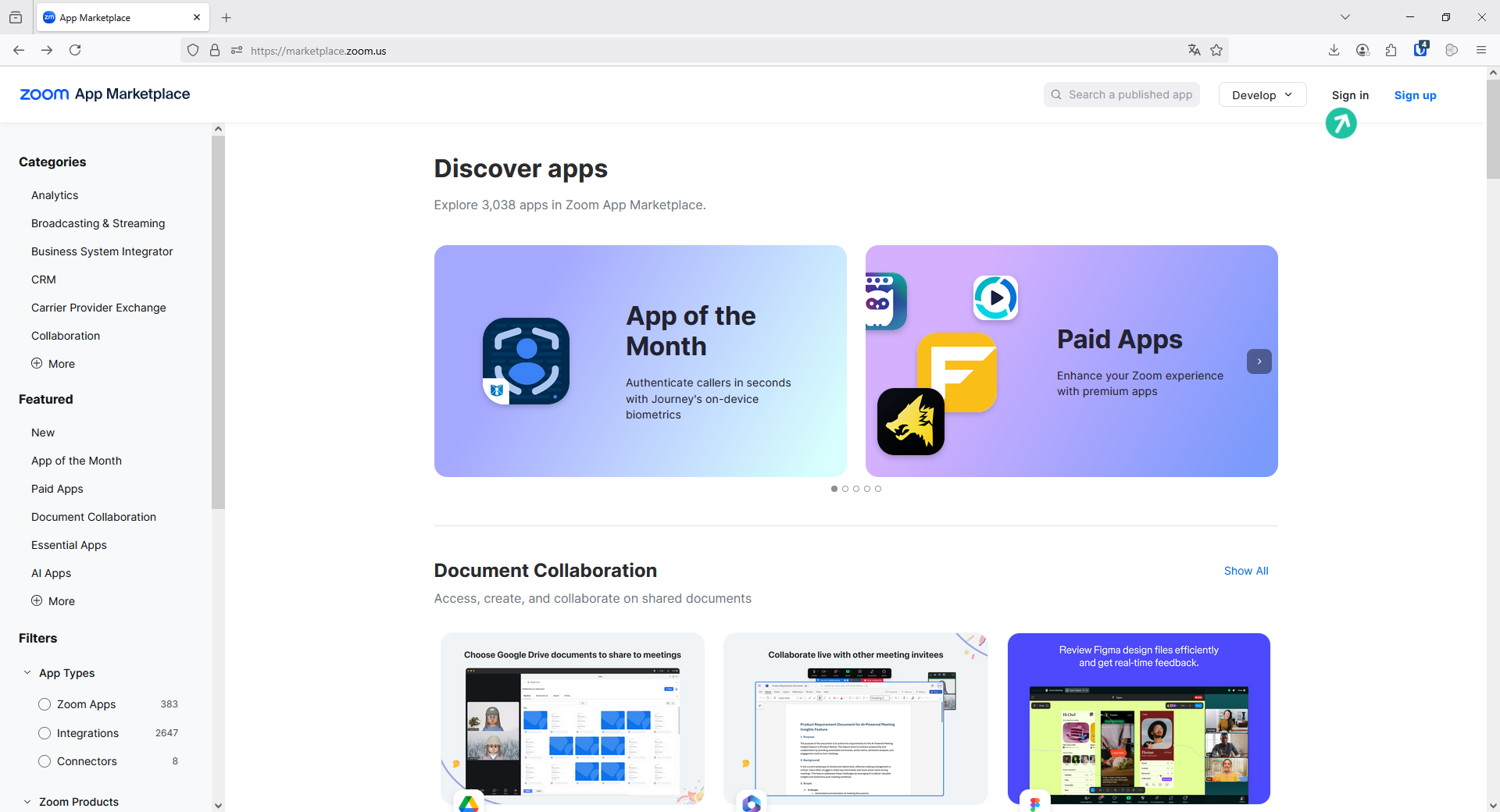Expand More under Categories
This screenshot has width=1500, height=812.
[53, 364]
